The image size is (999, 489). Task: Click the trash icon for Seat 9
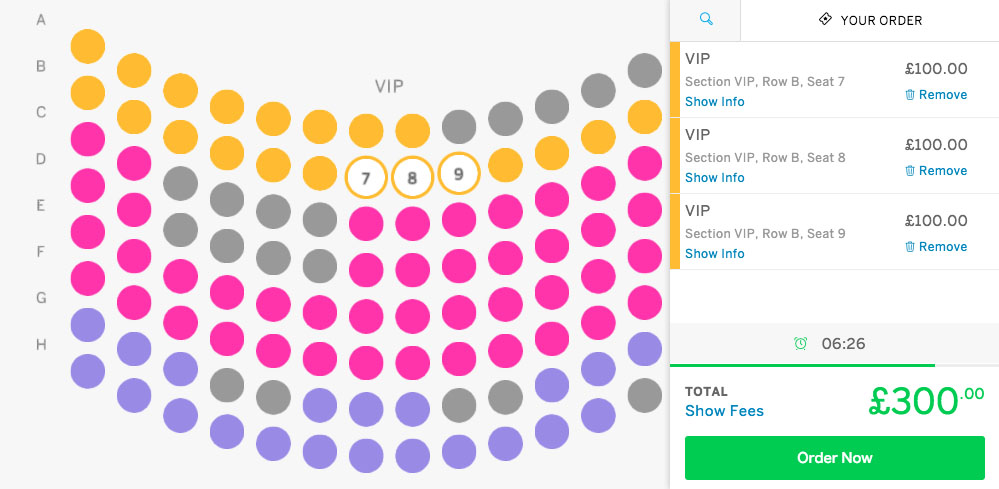point(910,246)
